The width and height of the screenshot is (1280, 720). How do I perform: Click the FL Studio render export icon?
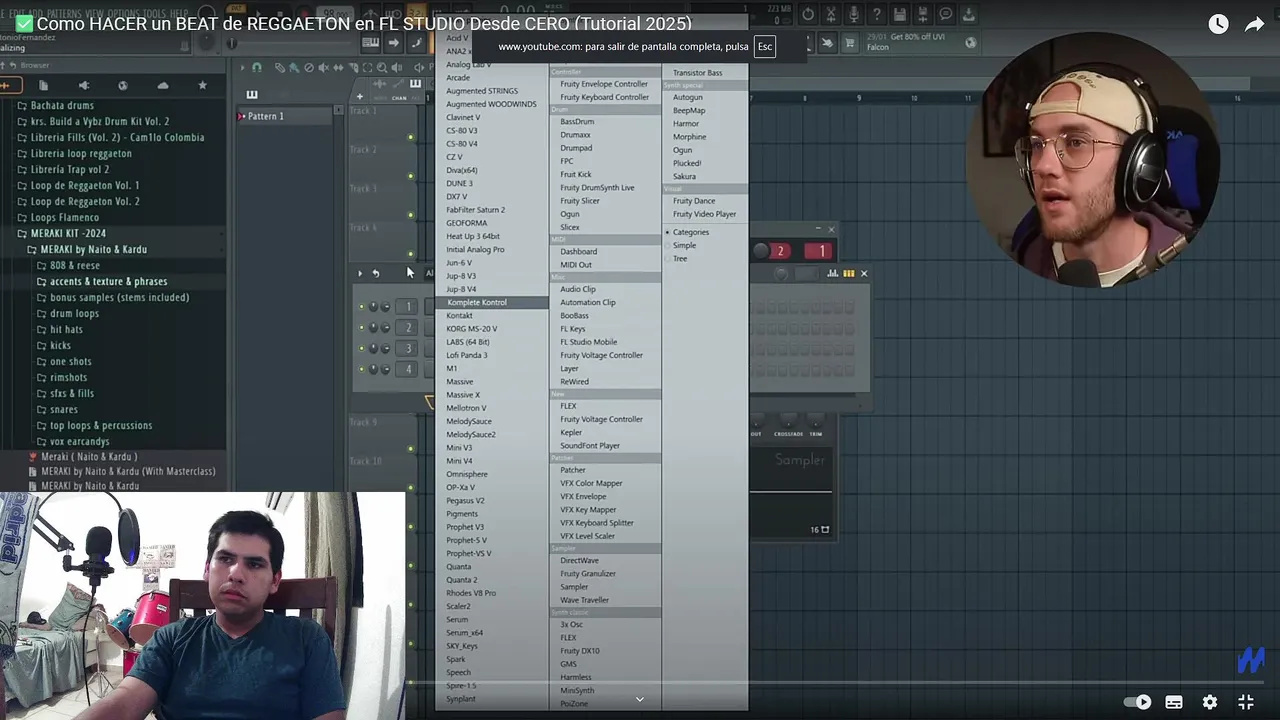[x=922, y=14]
